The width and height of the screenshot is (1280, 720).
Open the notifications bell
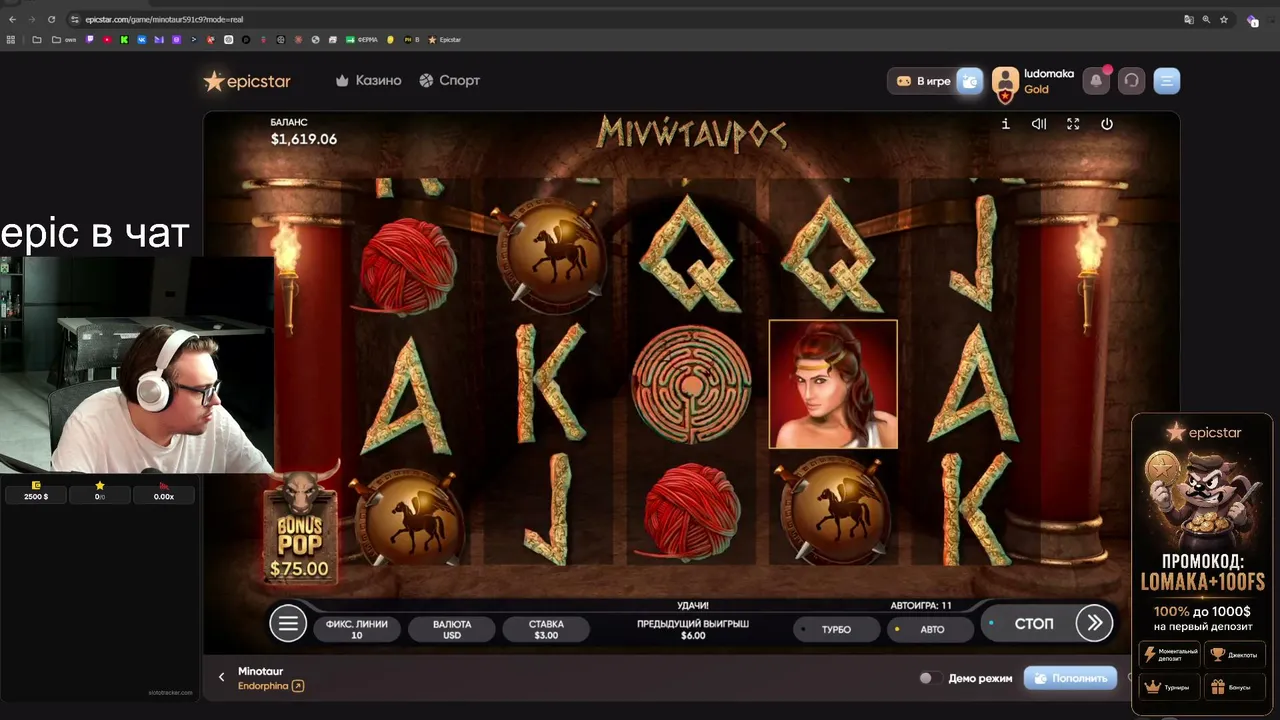tap(1097, 81)
